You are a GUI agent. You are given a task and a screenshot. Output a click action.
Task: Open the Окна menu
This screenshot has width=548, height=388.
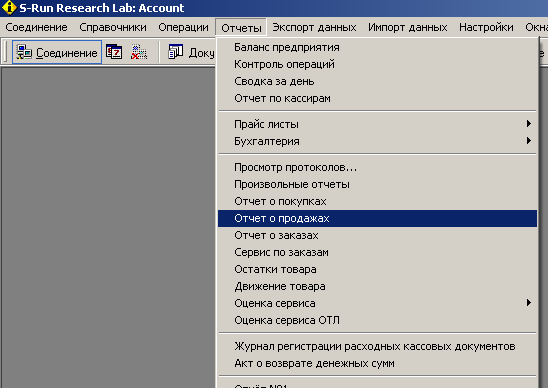tap(536, 27)
